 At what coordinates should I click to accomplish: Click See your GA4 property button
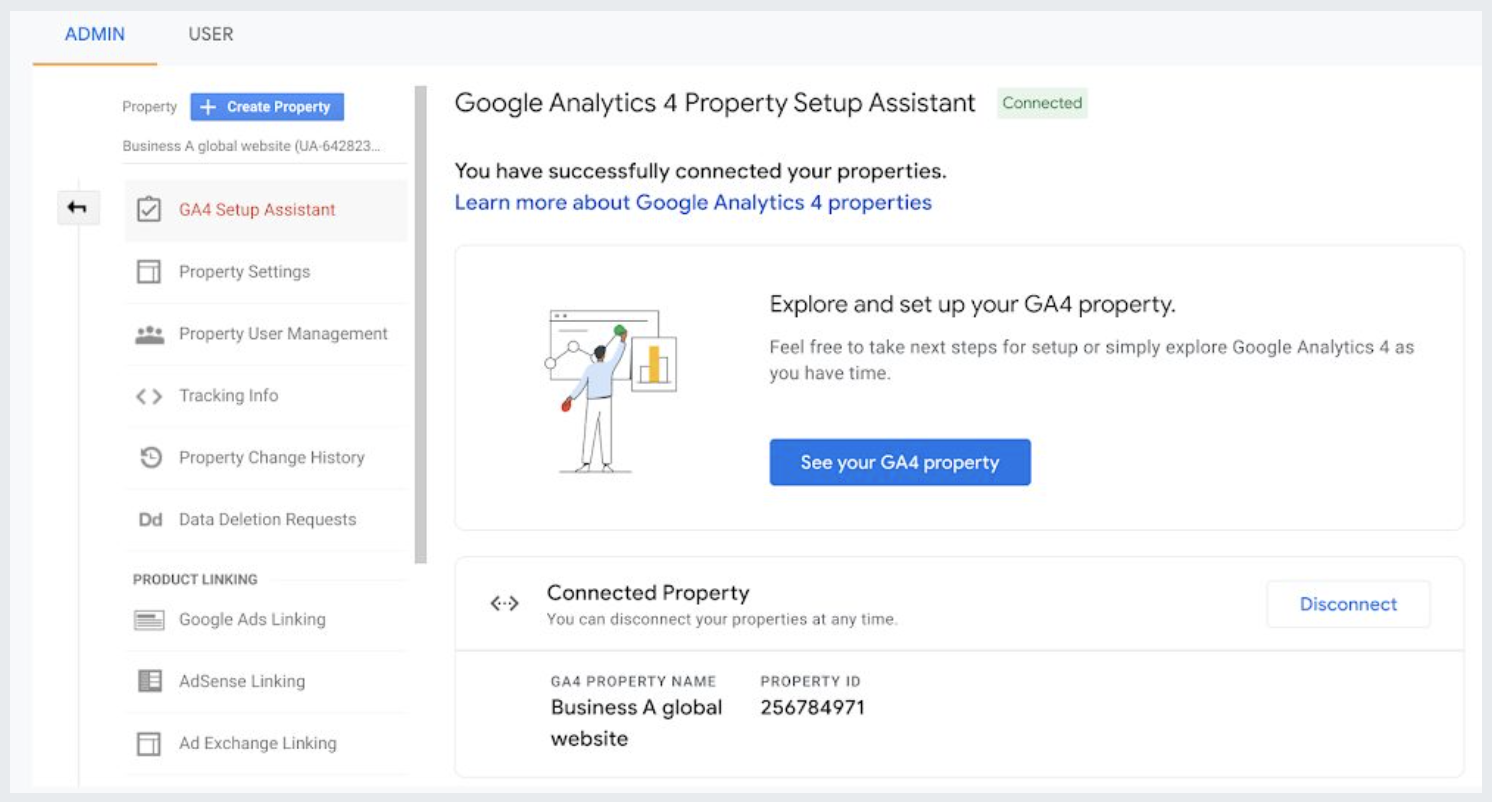coord(900,462)
